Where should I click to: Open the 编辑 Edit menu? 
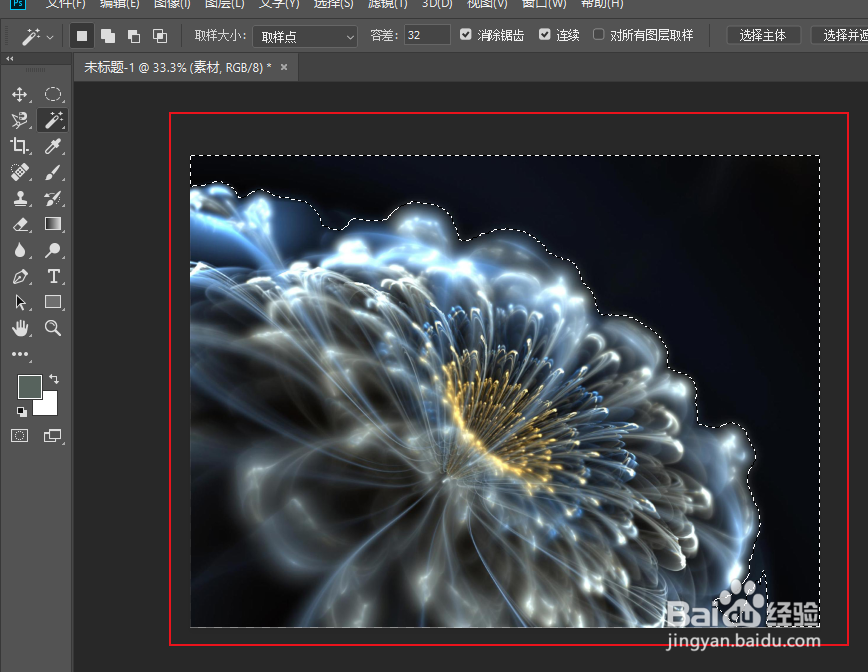click(119, 4)
